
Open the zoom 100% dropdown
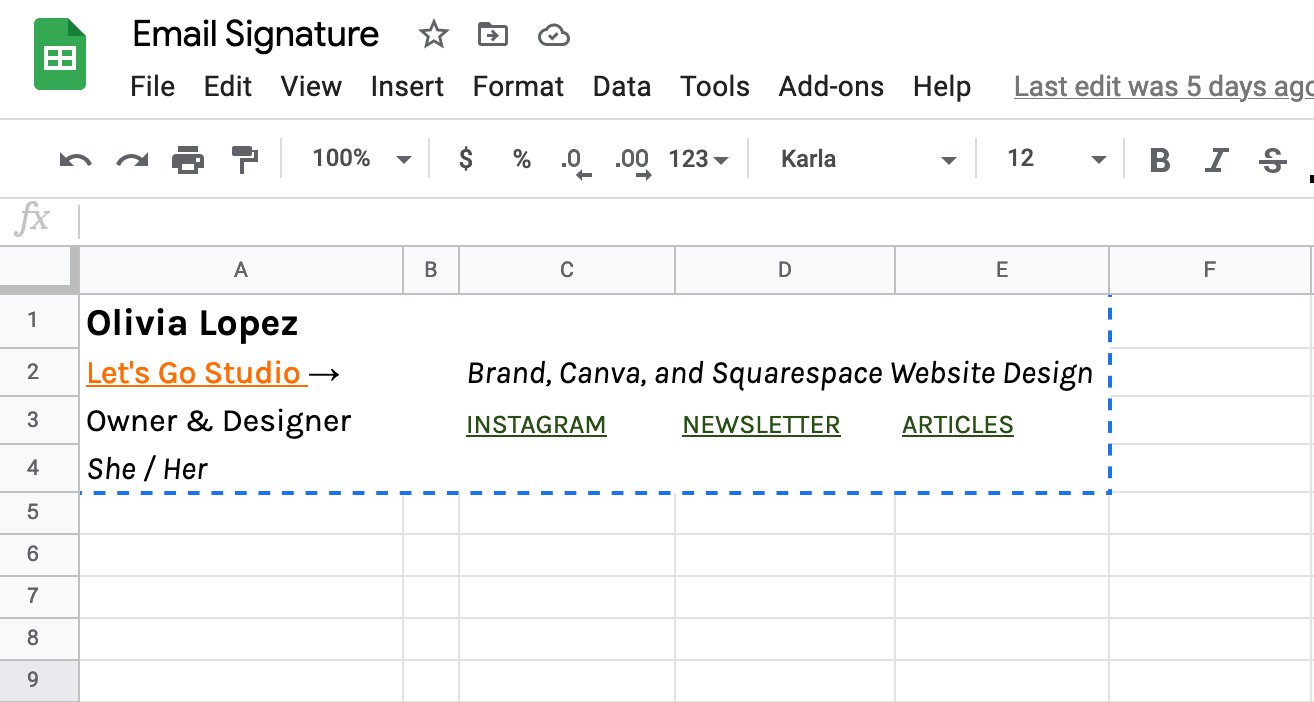click(x=361, y=158)
